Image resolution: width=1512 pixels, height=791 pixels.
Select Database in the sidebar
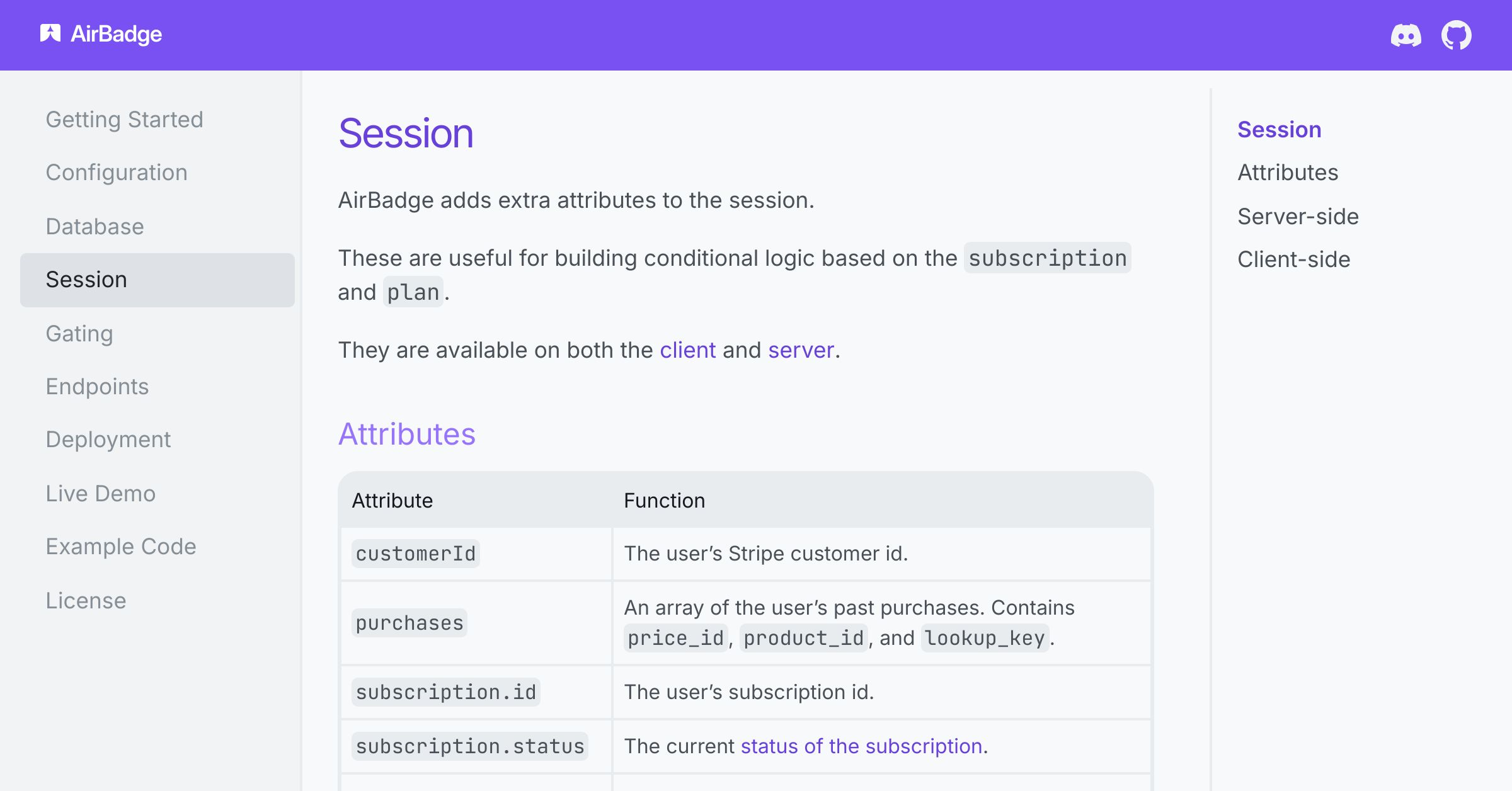tap(94, 227)
